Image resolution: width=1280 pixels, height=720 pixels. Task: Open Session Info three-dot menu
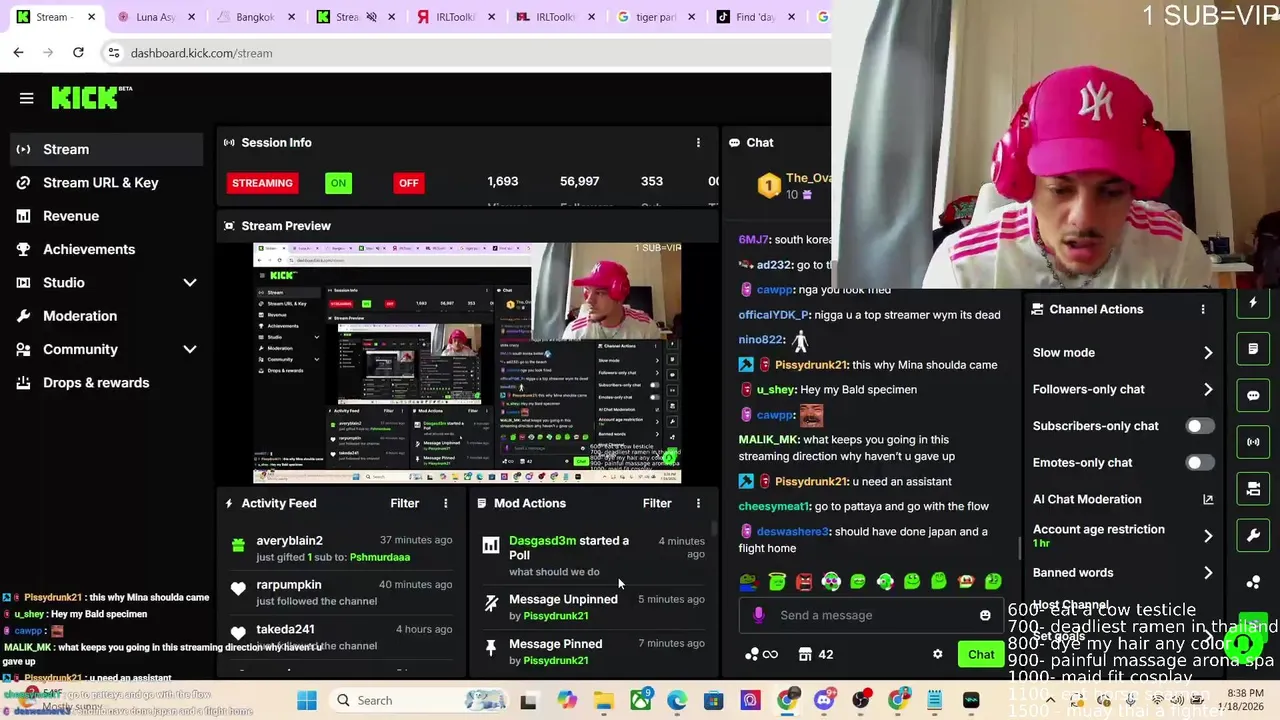tap(698, 143)
